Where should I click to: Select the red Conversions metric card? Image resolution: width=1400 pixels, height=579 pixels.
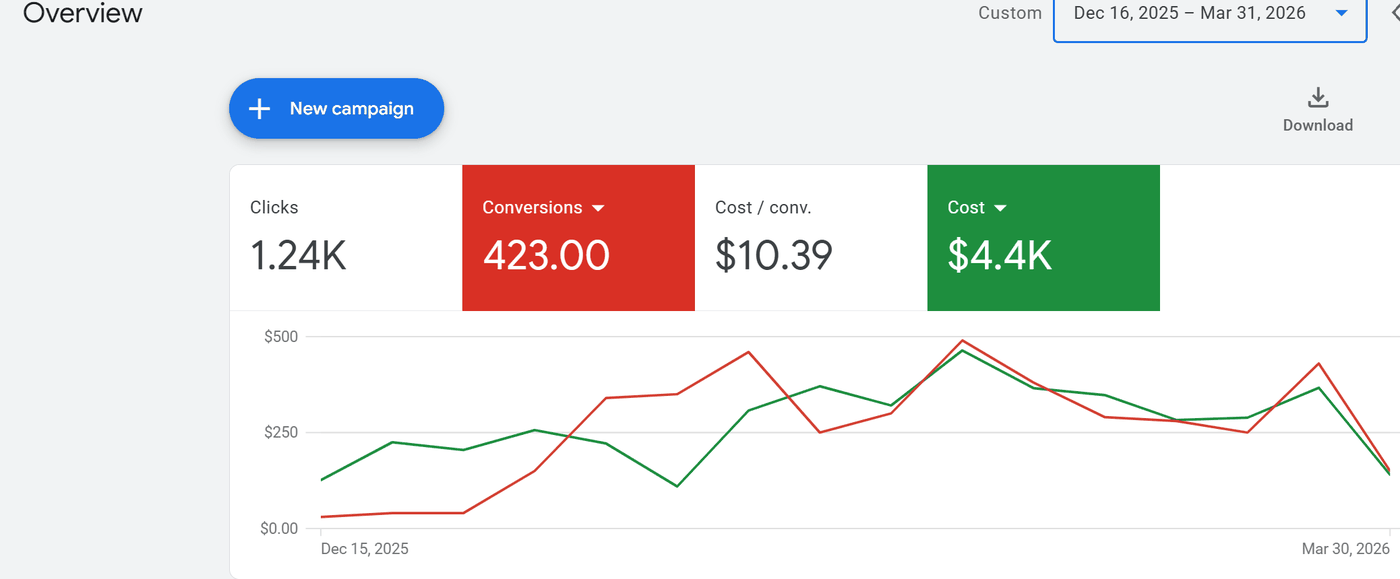coord(578,238)
